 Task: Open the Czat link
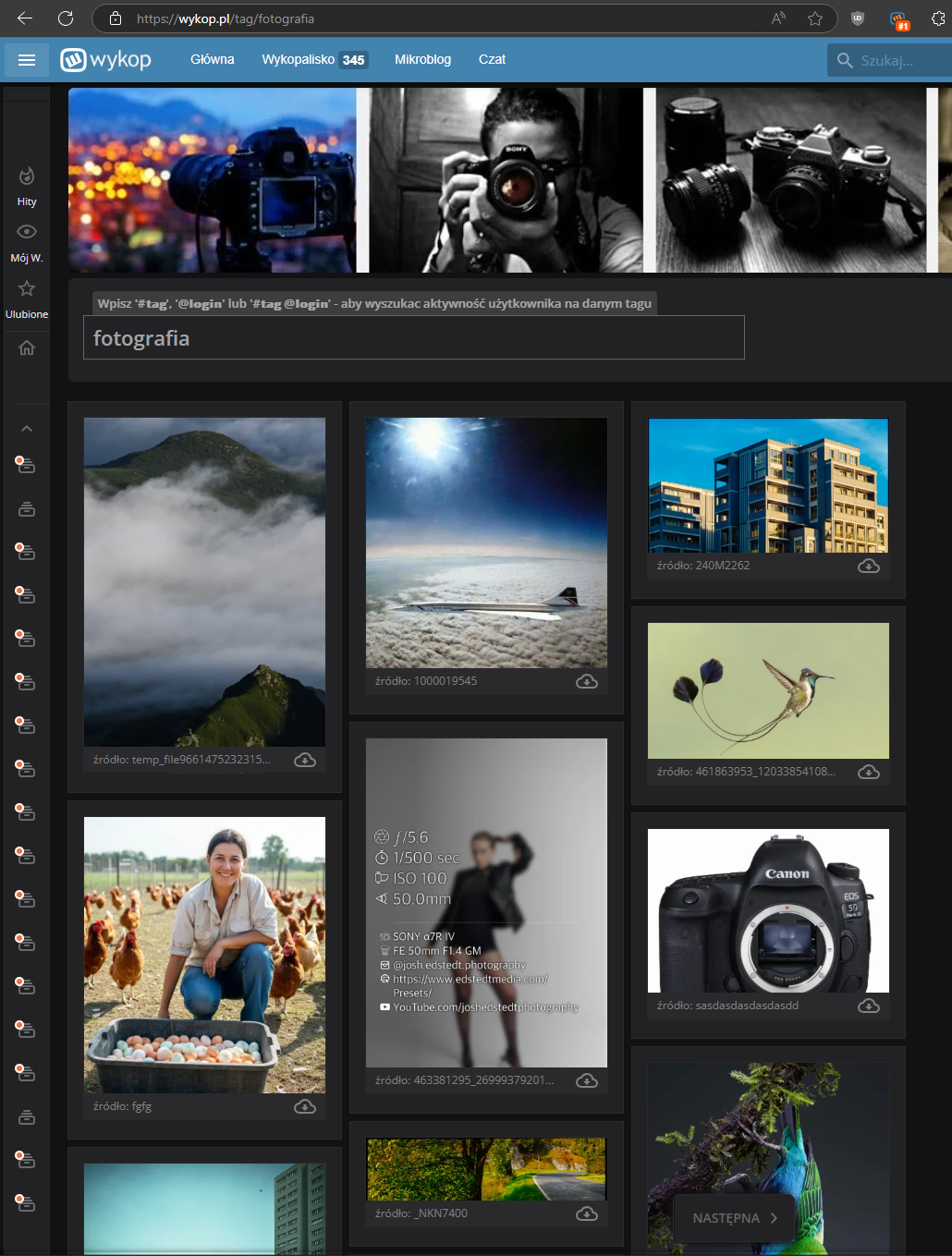492,60
